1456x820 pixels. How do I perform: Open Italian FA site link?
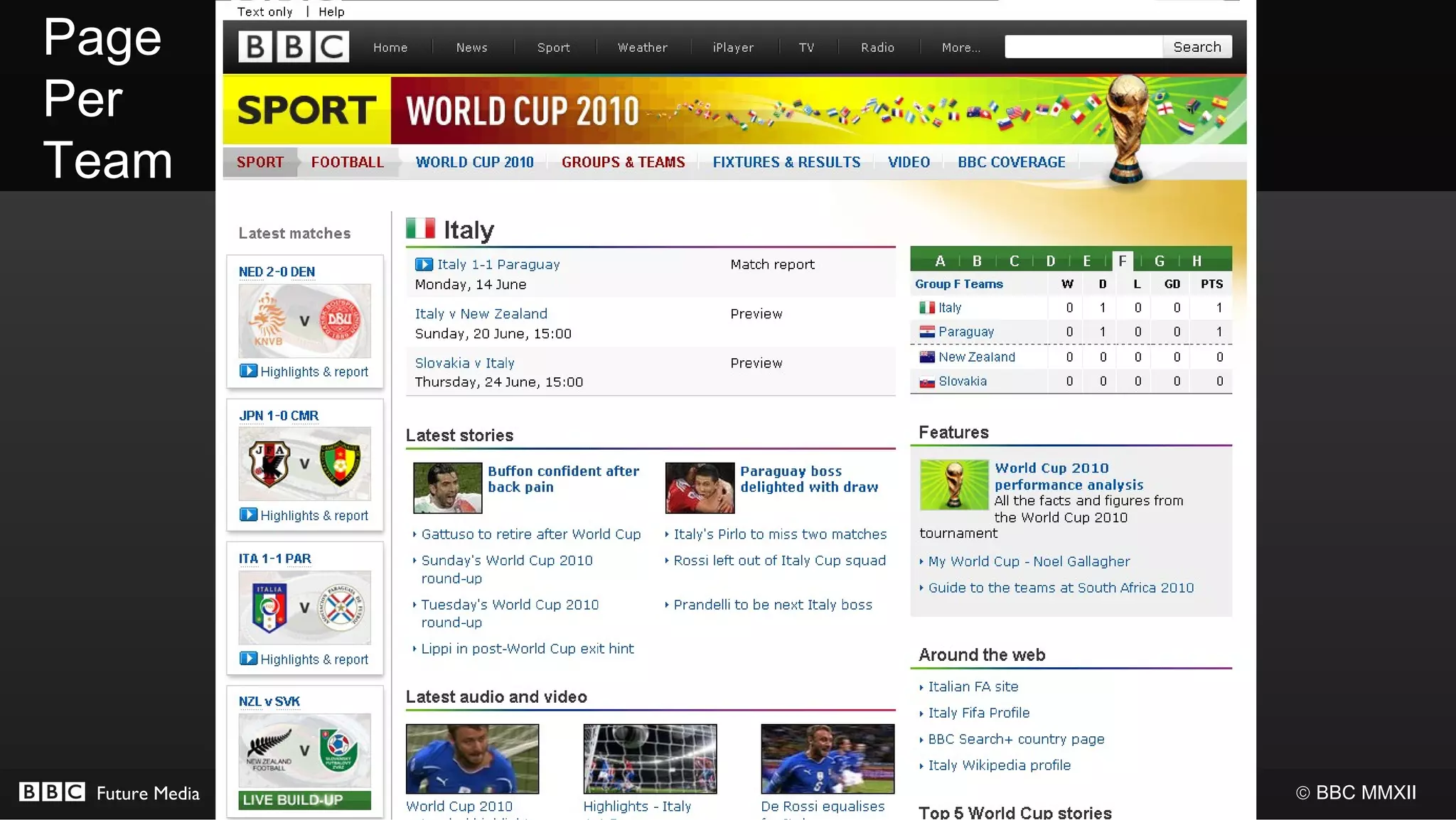(973, 686)
